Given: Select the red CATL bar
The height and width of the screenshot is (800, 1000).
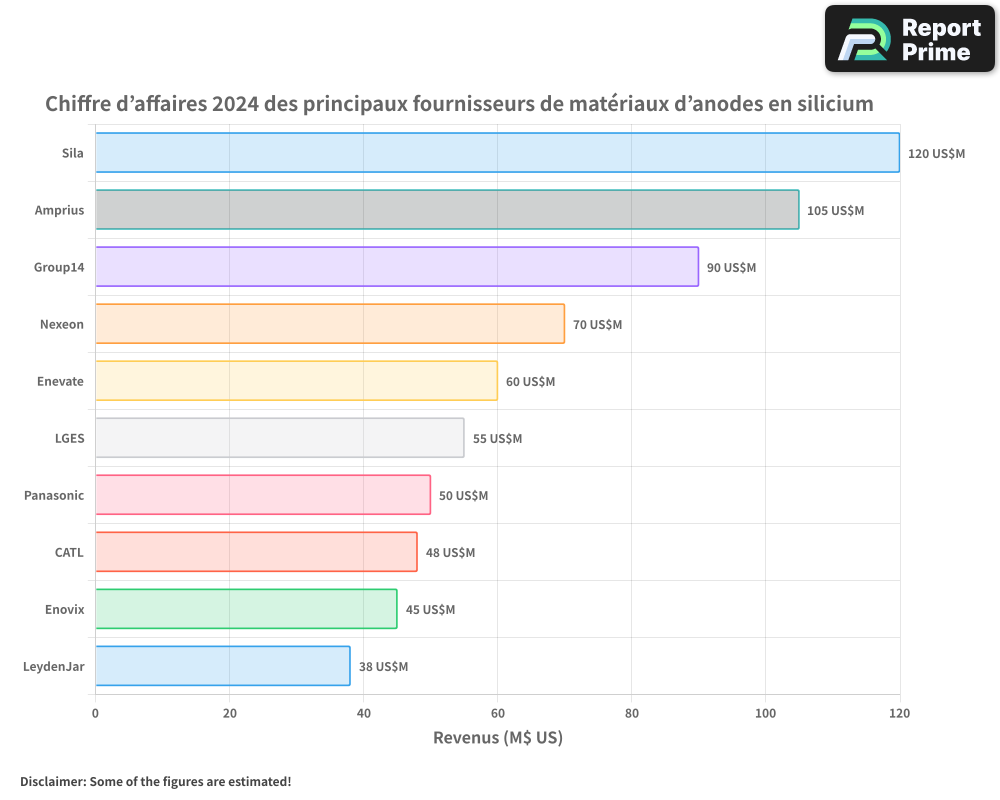Looking at the screenshot, I should pos(256,552).
